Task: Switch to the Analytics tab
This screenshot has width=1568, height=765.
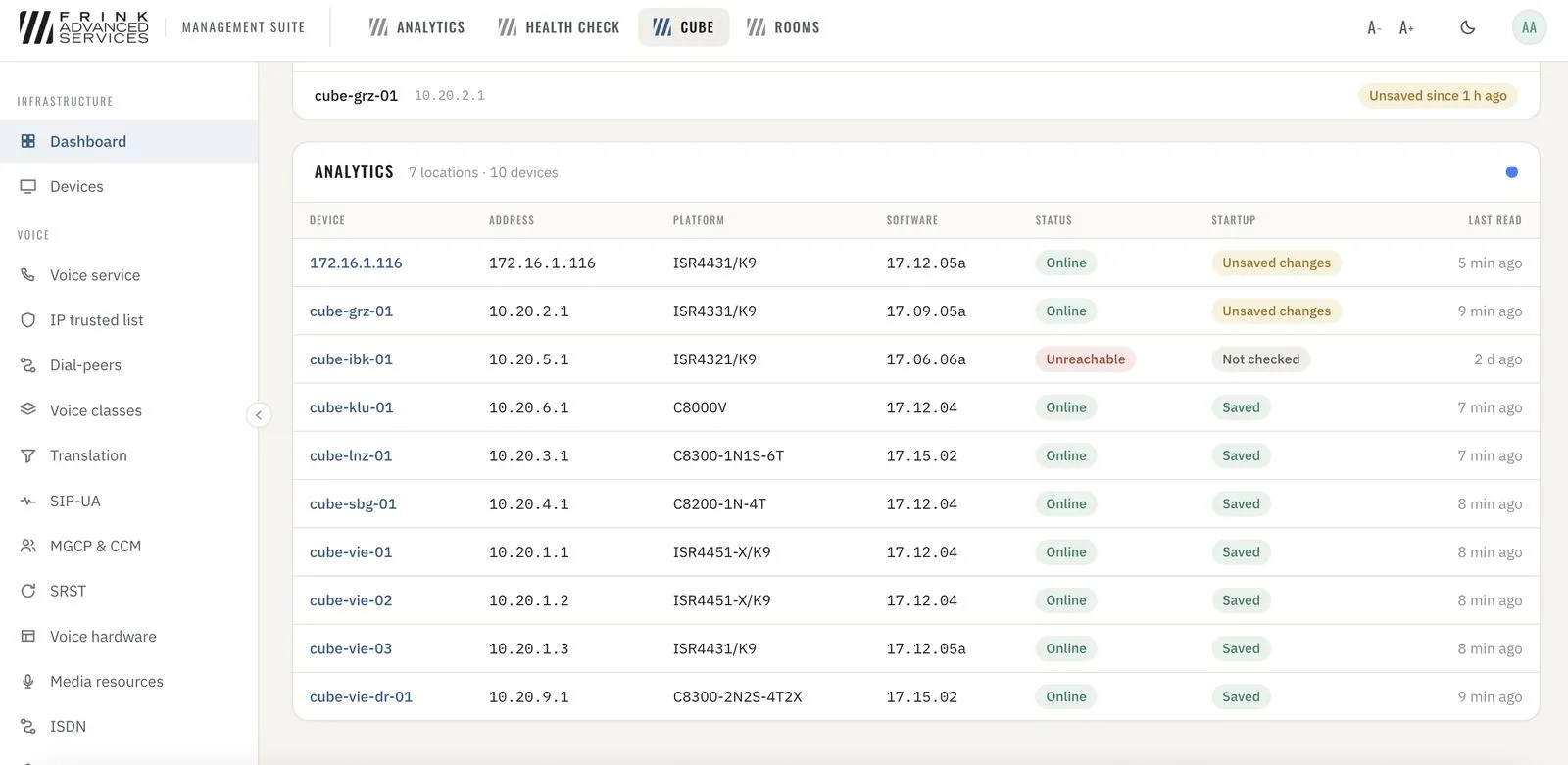Action: tap(416, 27)
